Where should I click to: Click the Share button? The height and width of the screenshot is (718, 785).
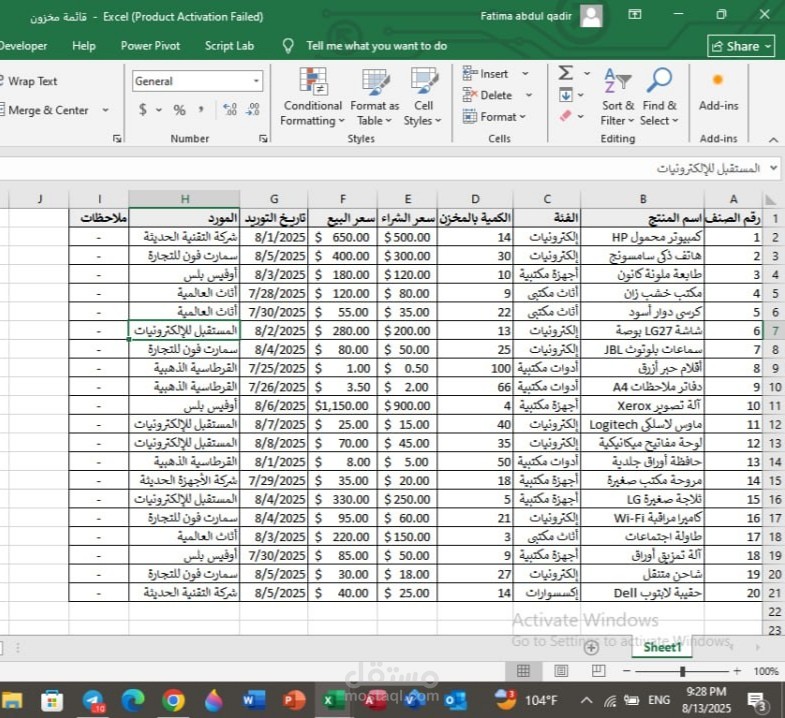click(741, 46)
